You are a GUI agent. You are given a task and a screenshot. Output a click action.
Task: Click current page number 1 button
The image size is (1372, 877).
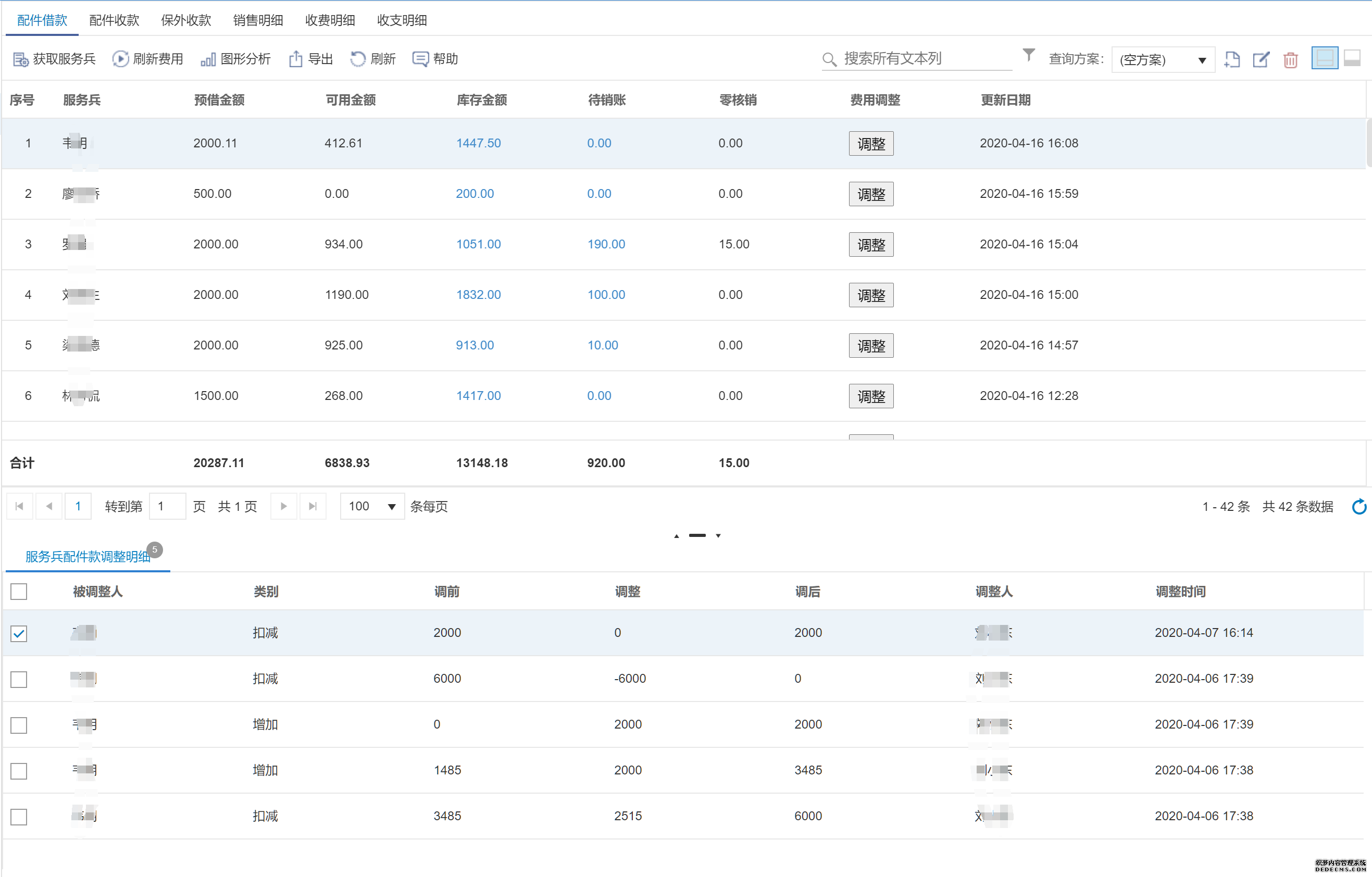pyautogui.click(x=78, y=506)
